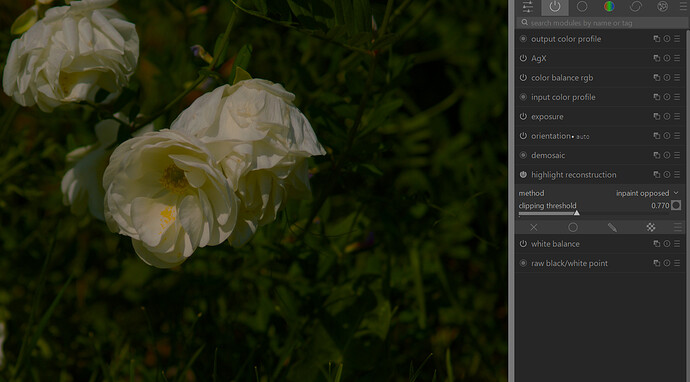Expand the input color profile module
This screenshot has width=690, height=382.
[x=563, y=97]
